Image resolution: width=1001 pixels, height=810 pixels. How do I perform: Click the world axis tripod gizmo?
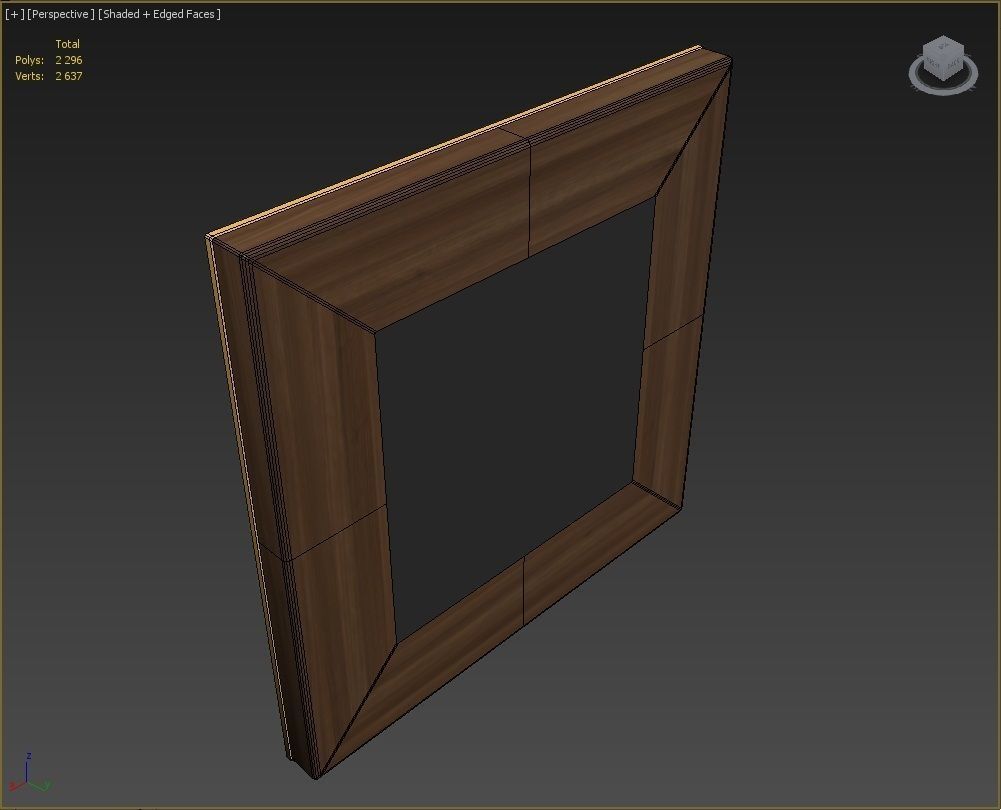29,774
